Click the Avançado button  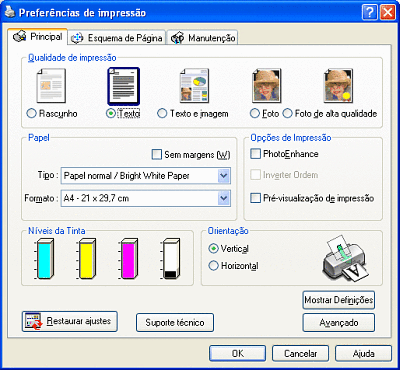(x=339, y=323)
